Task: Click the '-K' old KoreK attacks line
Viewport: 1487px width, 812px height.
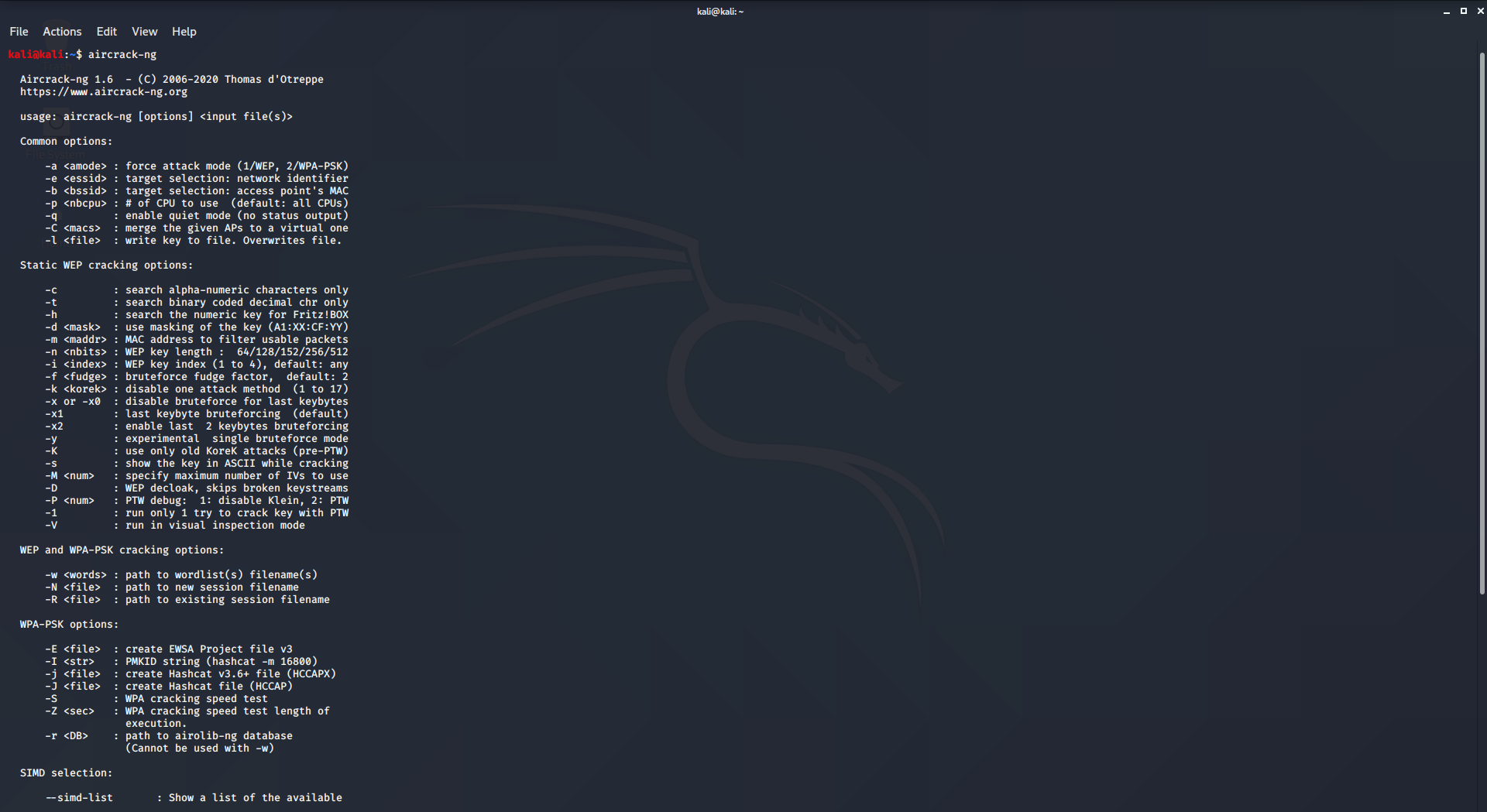Action: click(x=197, y=451)
